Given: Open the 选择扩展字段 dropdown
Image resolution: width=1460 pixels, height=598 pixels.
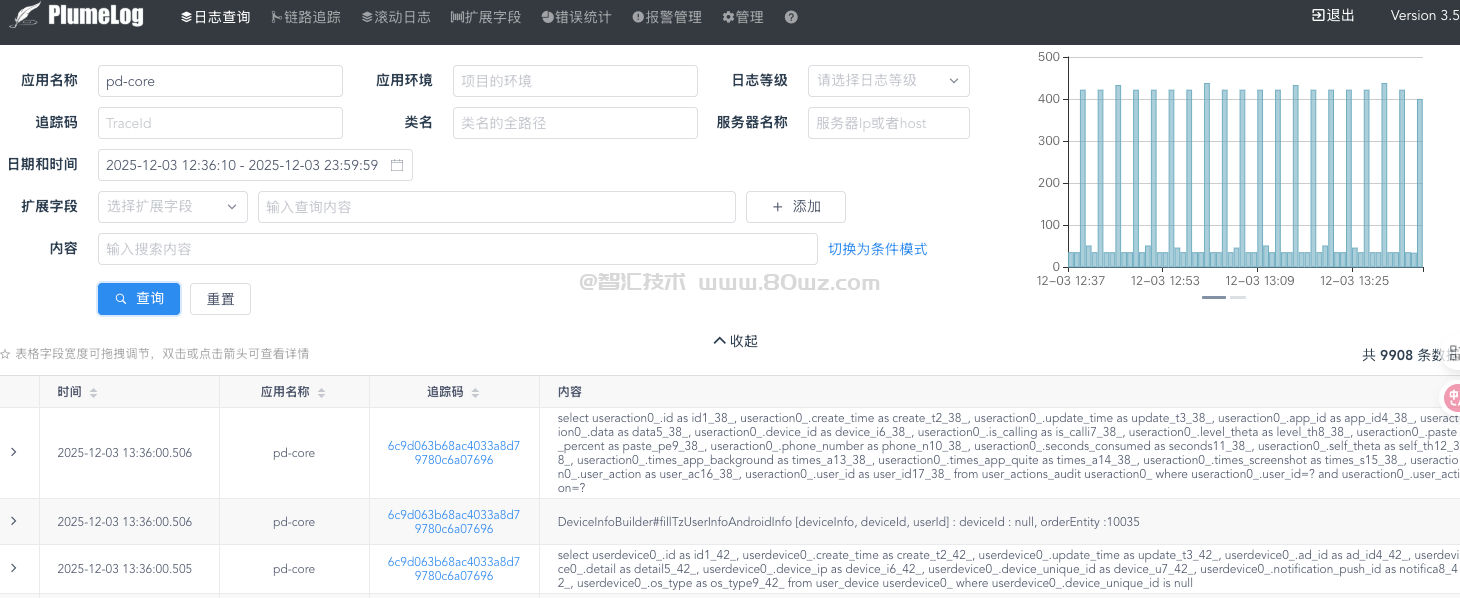Looking at the screenshot, I should coord(172,206).
